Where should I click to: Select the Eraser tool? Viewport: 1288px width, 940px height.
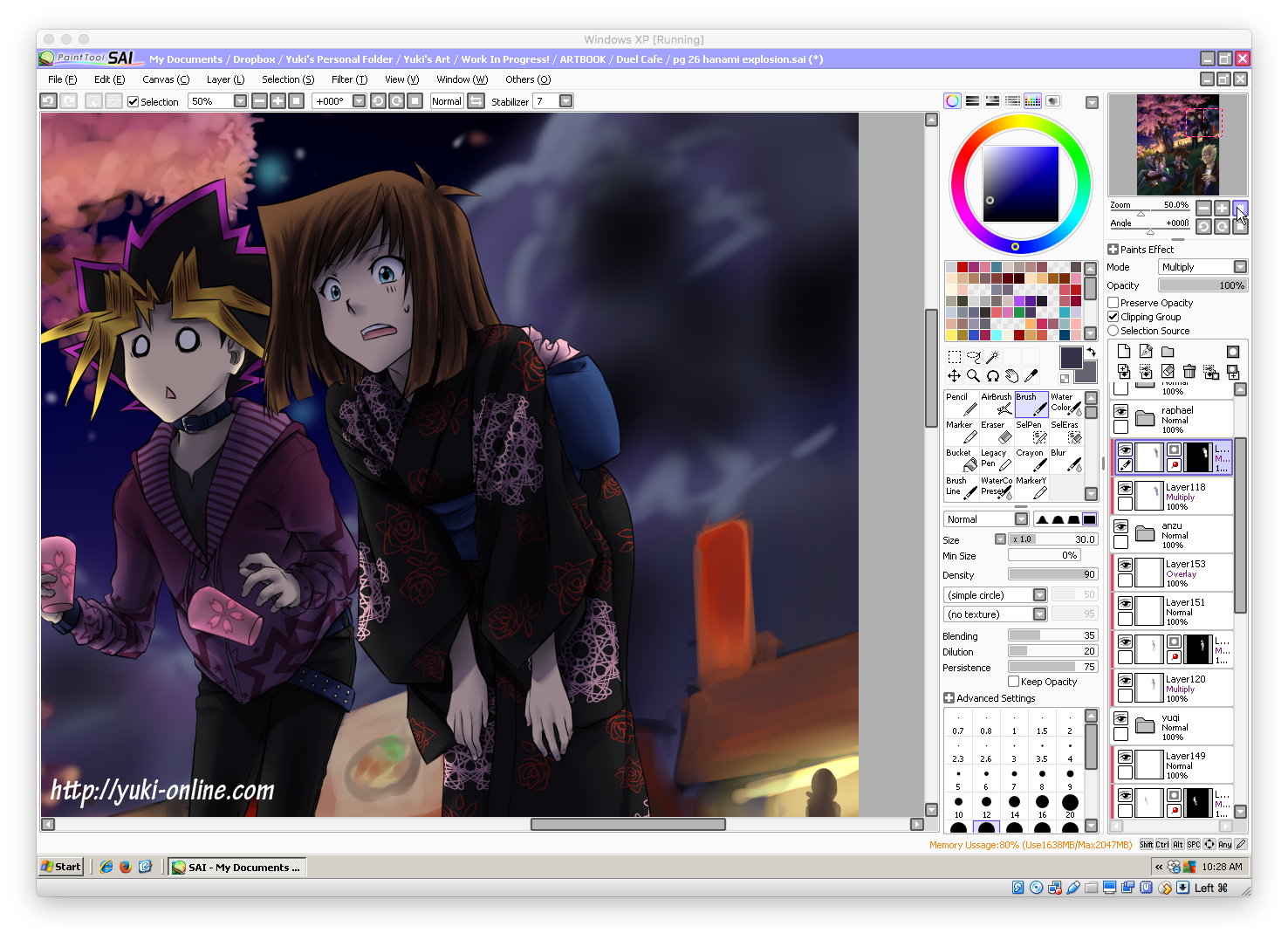click(x=997, y=432)
